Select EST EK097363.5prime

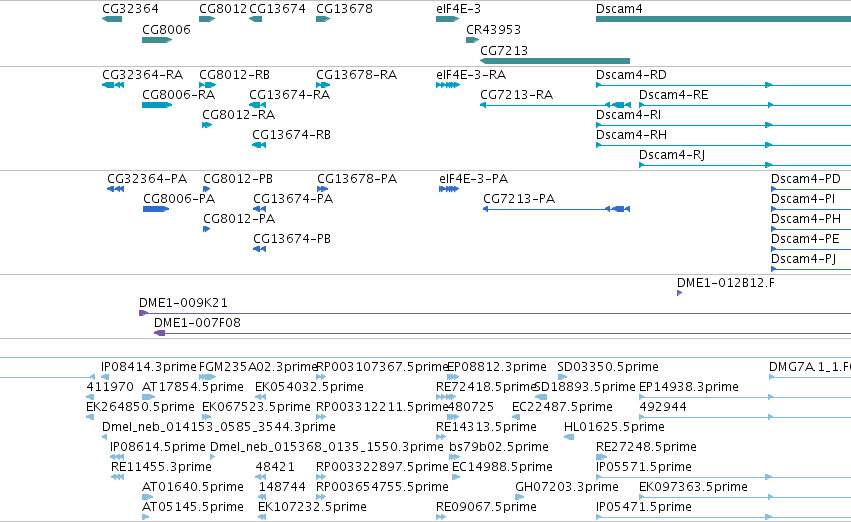[x=693, y=487]
